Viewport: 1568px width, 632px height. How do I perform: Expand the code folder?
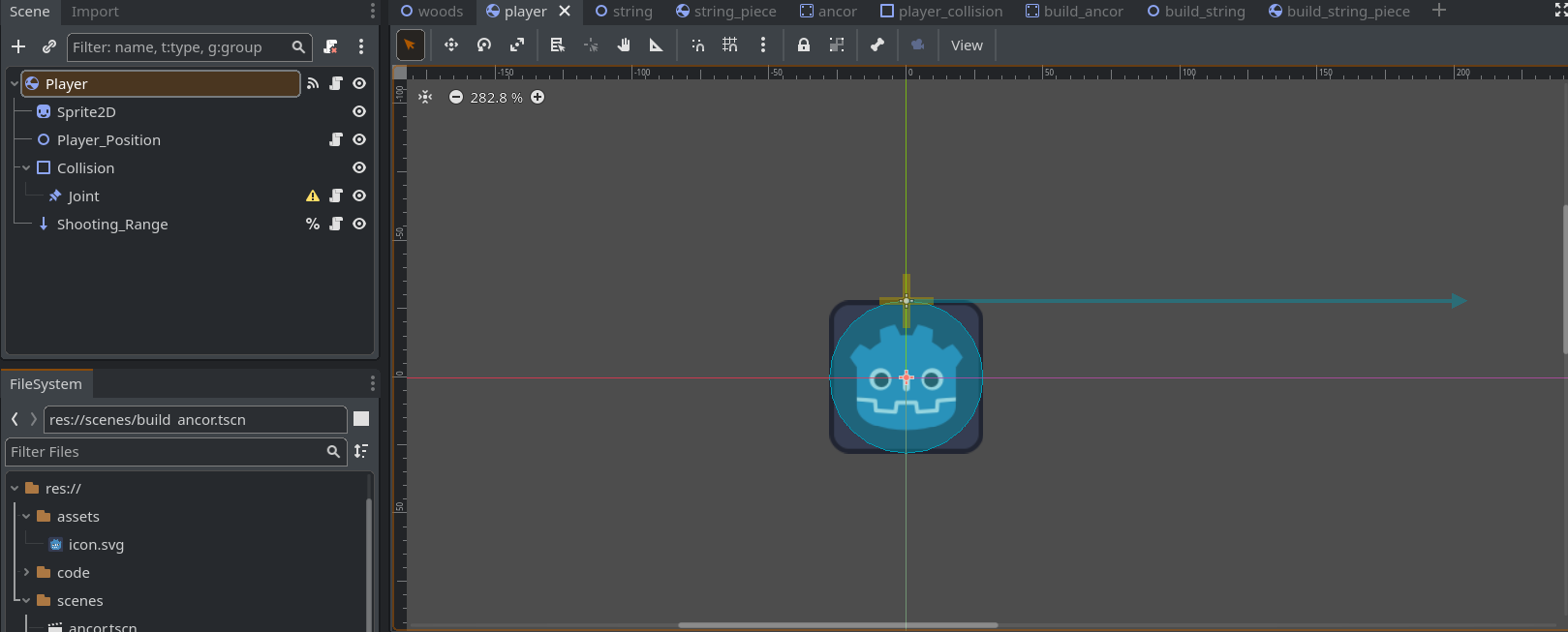pos(26,573)
